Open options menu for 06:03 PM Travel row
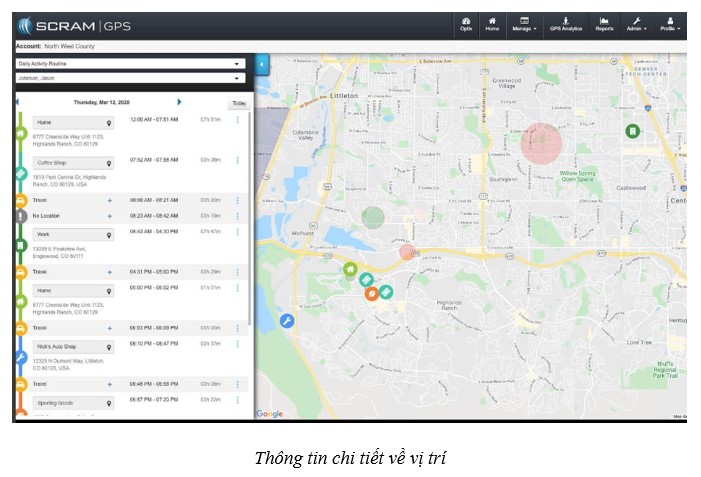This screenshot has width=701, height=477. (237, 328)
